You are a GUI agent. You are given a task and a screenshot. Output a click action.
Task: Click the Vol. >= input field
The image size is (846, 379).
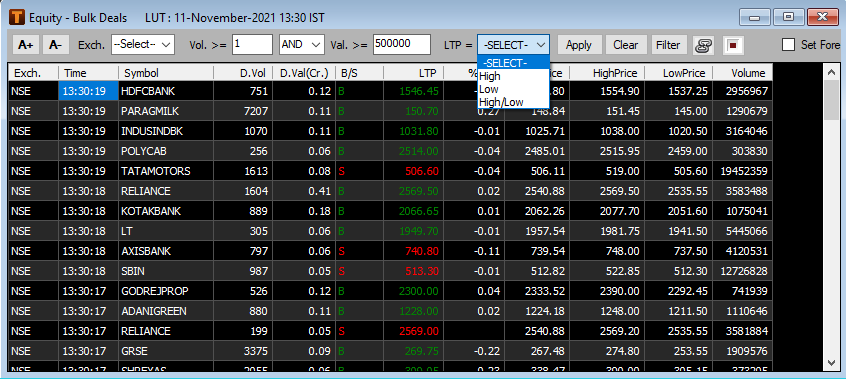pyautogui.click(x=253, y=45)
